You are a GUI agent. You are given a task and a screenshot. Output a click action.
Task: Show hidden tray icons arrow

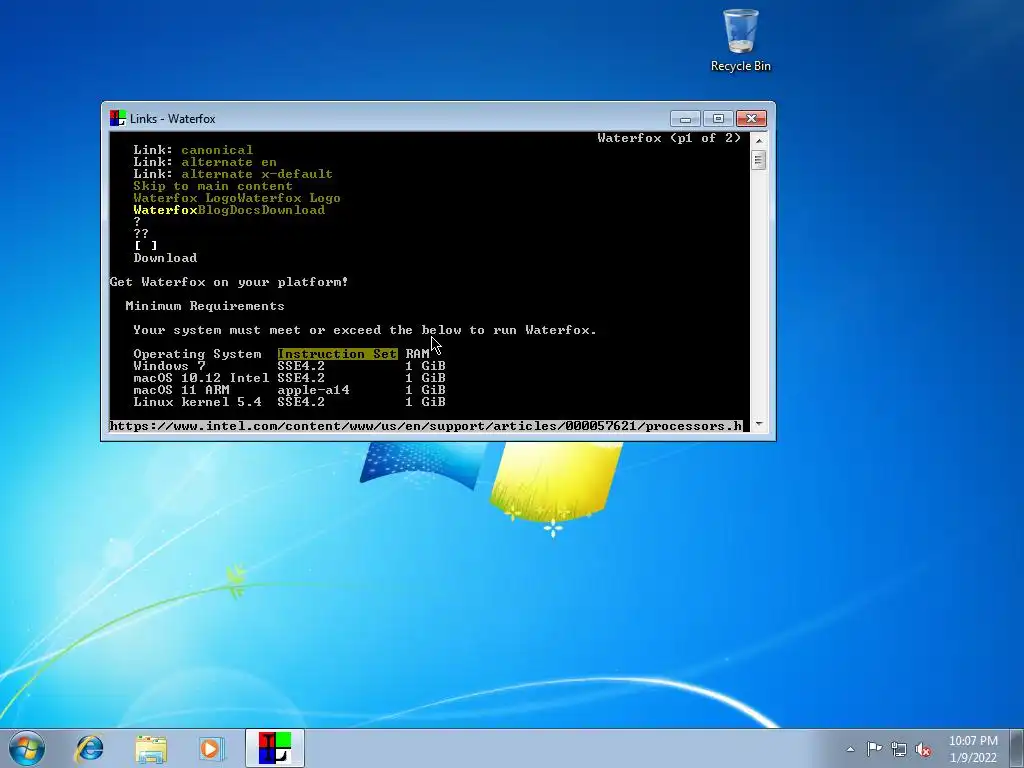tap(850, 749)
